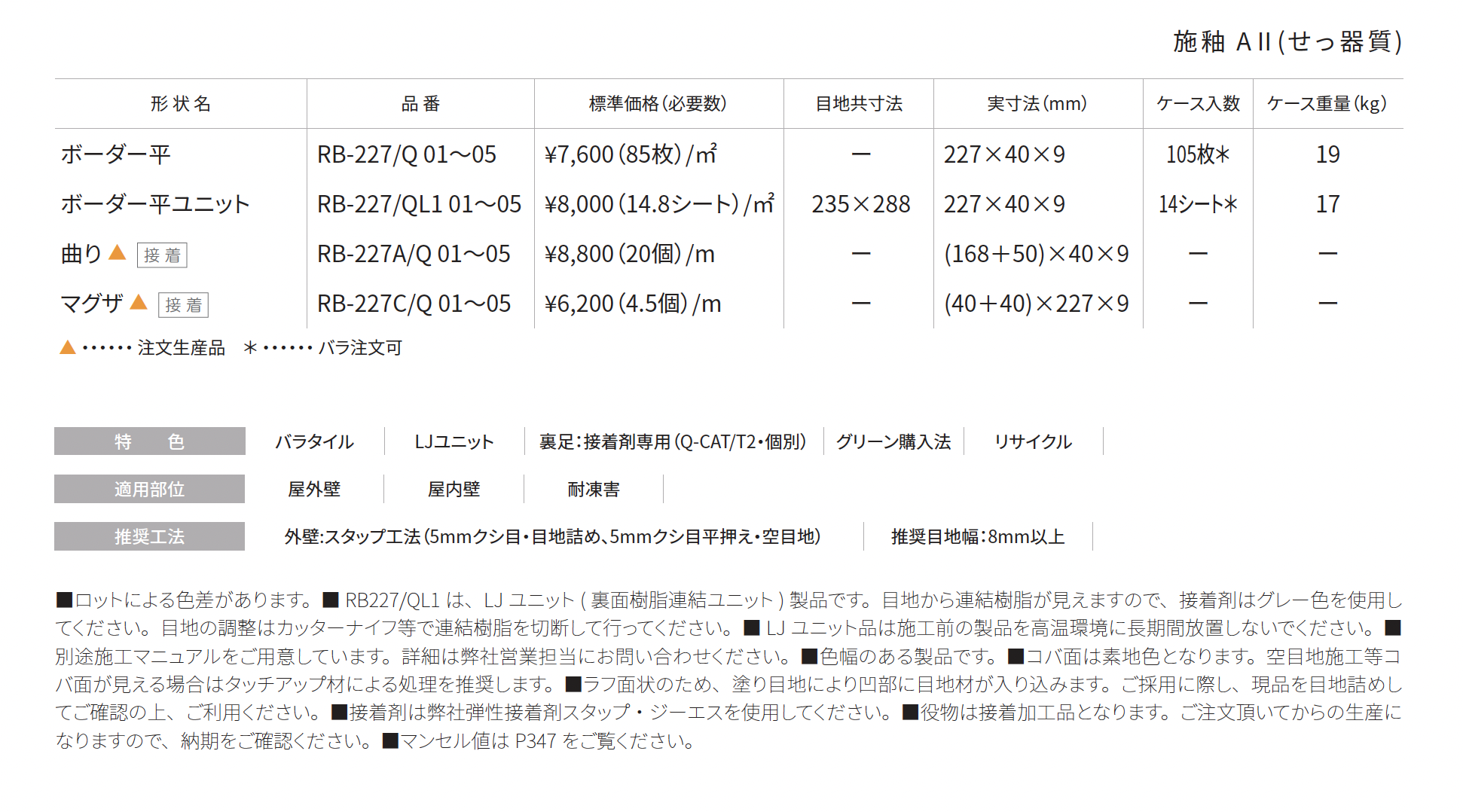Select the 耐凍害 application tag

coord(594,489)
